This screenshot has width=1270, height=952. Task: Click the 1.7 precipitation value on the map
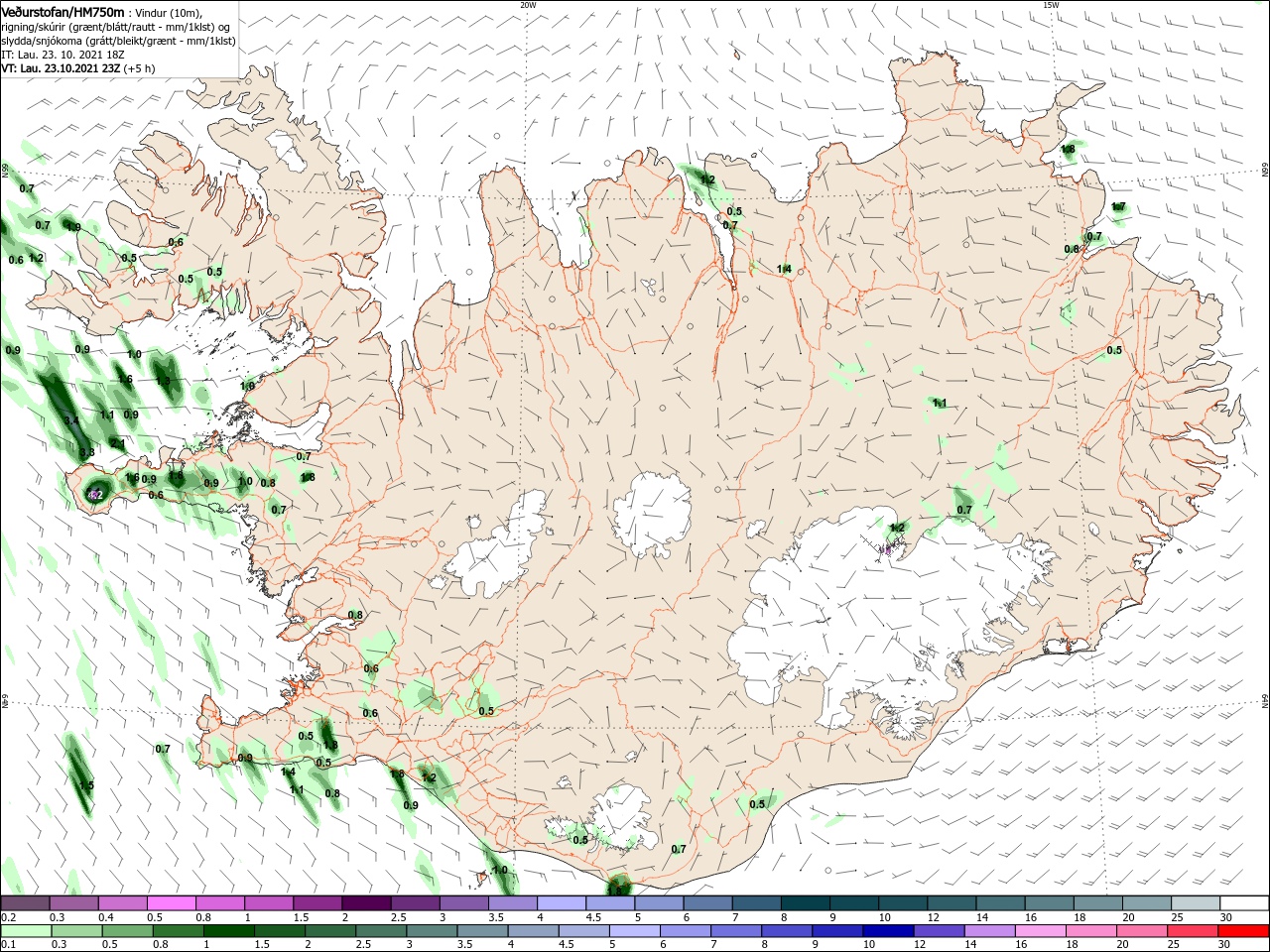click(x=1118, y=207)
